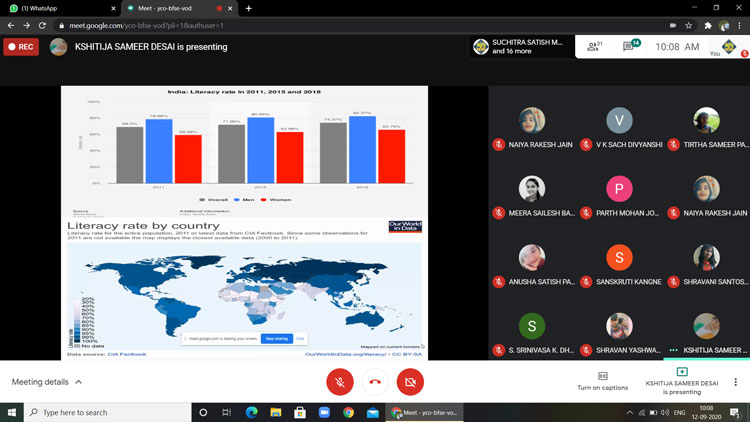The image size is (750, 422).
Task: Click the REC recording indicator
Action: pyautogui.click(x=21, y=47)
